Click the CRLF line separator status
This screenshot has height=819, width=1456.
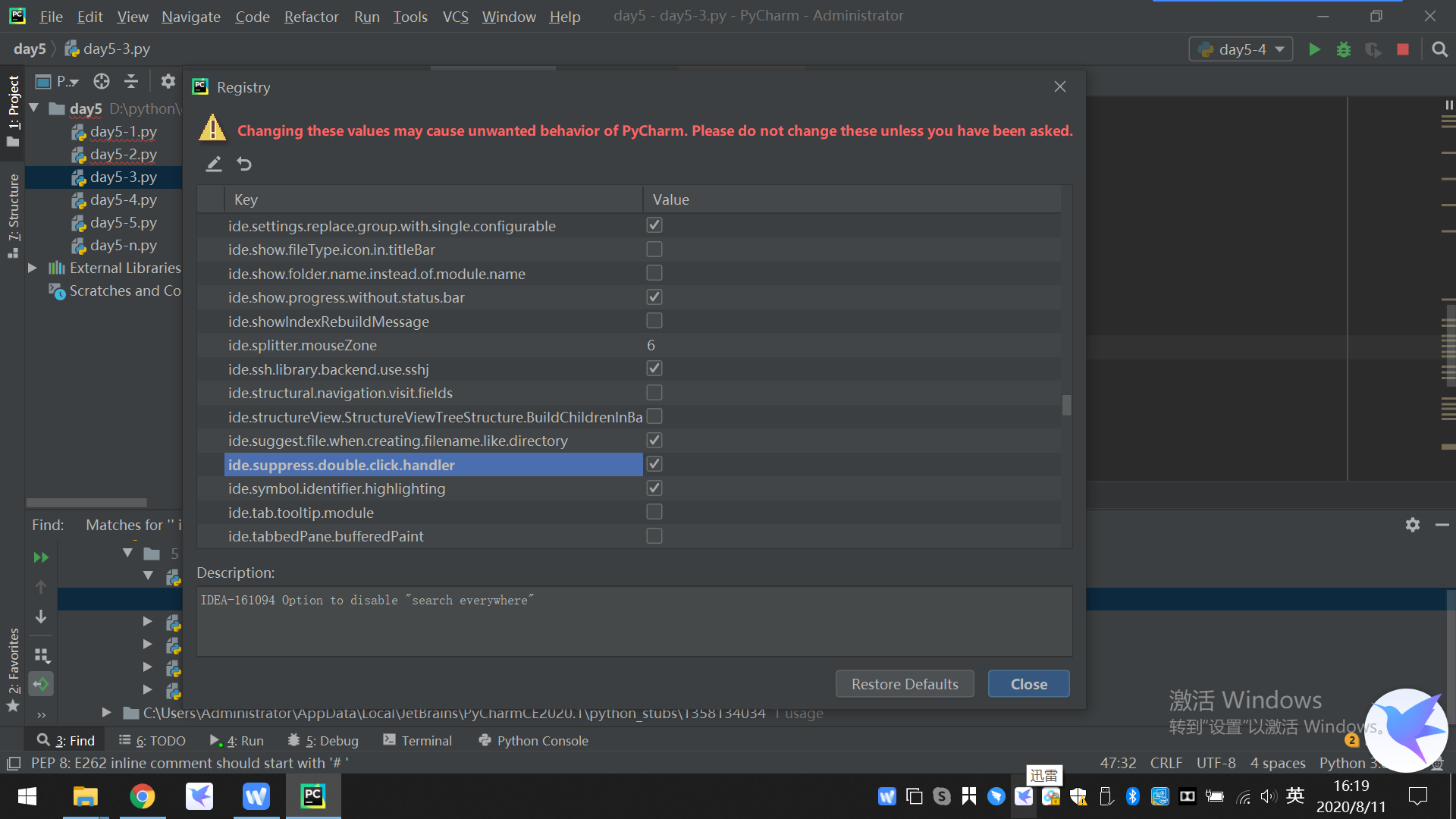click(1166, 763)
